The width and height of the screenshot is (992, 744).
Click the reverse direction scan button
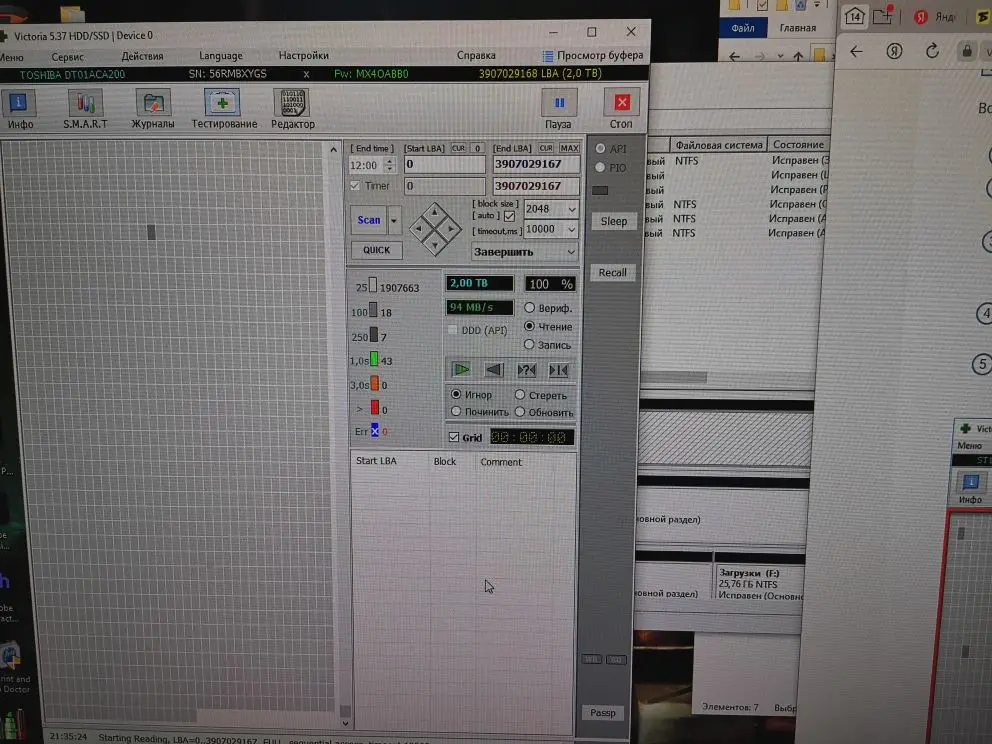pos(494,369)
